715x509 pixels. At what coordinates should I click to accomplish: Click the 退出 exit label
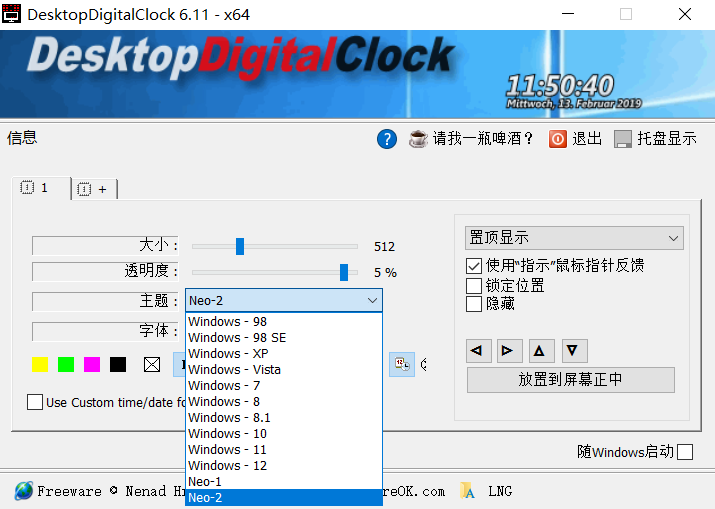(x=587, y=139)
